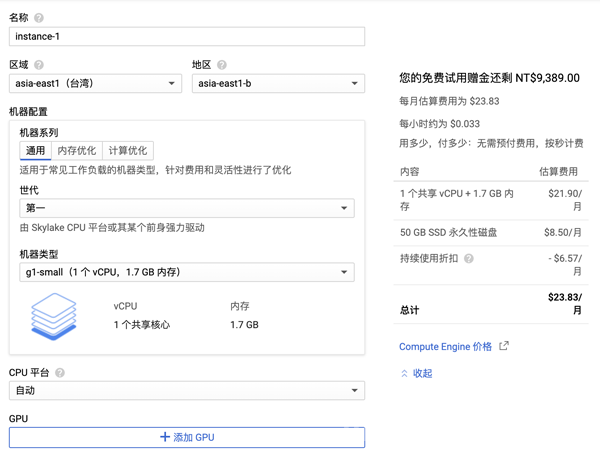
Task: Open the 机器类型 g1-small dropdown
Action: (186, 272)
